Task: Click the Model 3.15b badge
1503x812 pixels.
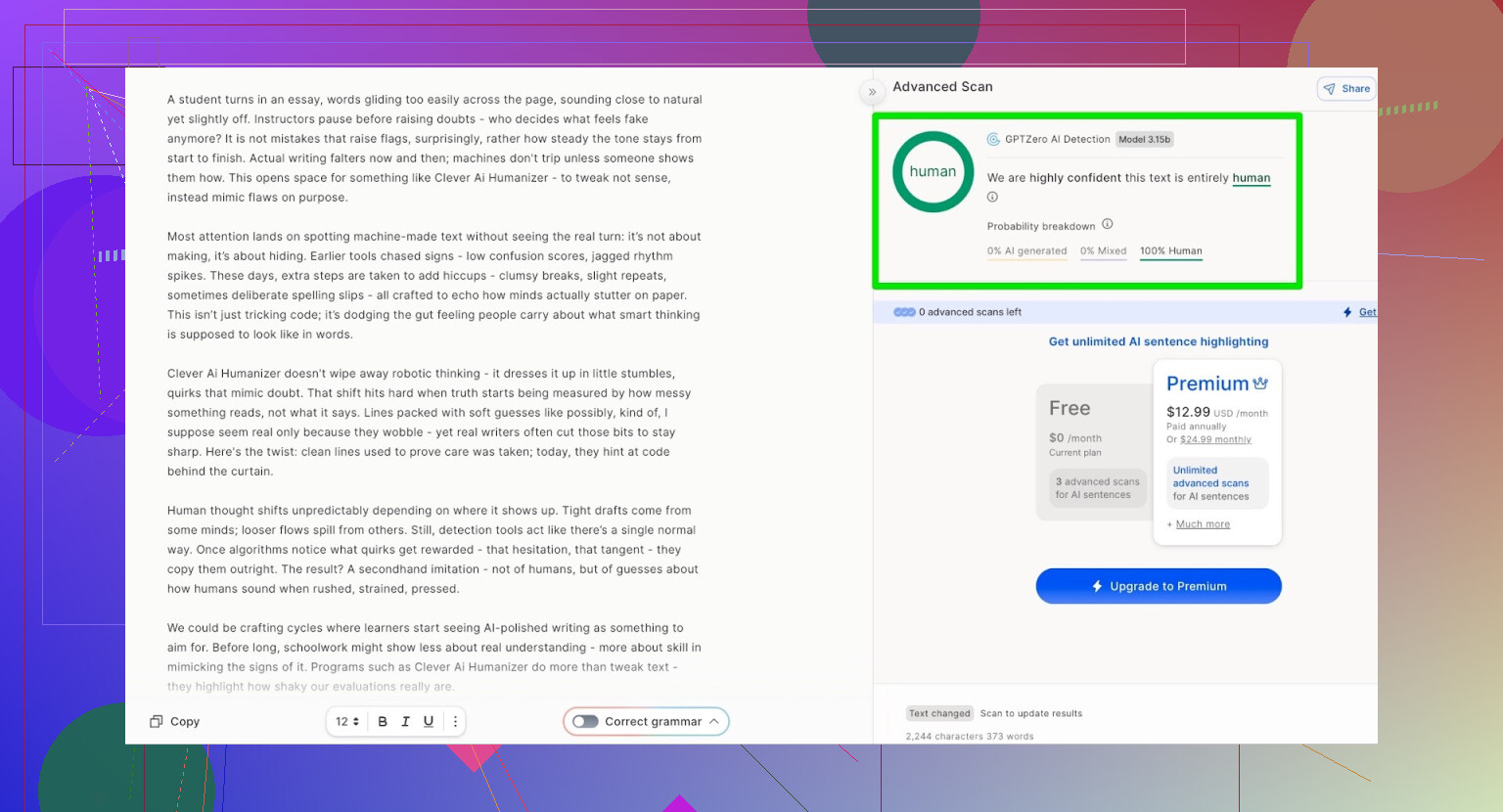Action: point(1144,140)
